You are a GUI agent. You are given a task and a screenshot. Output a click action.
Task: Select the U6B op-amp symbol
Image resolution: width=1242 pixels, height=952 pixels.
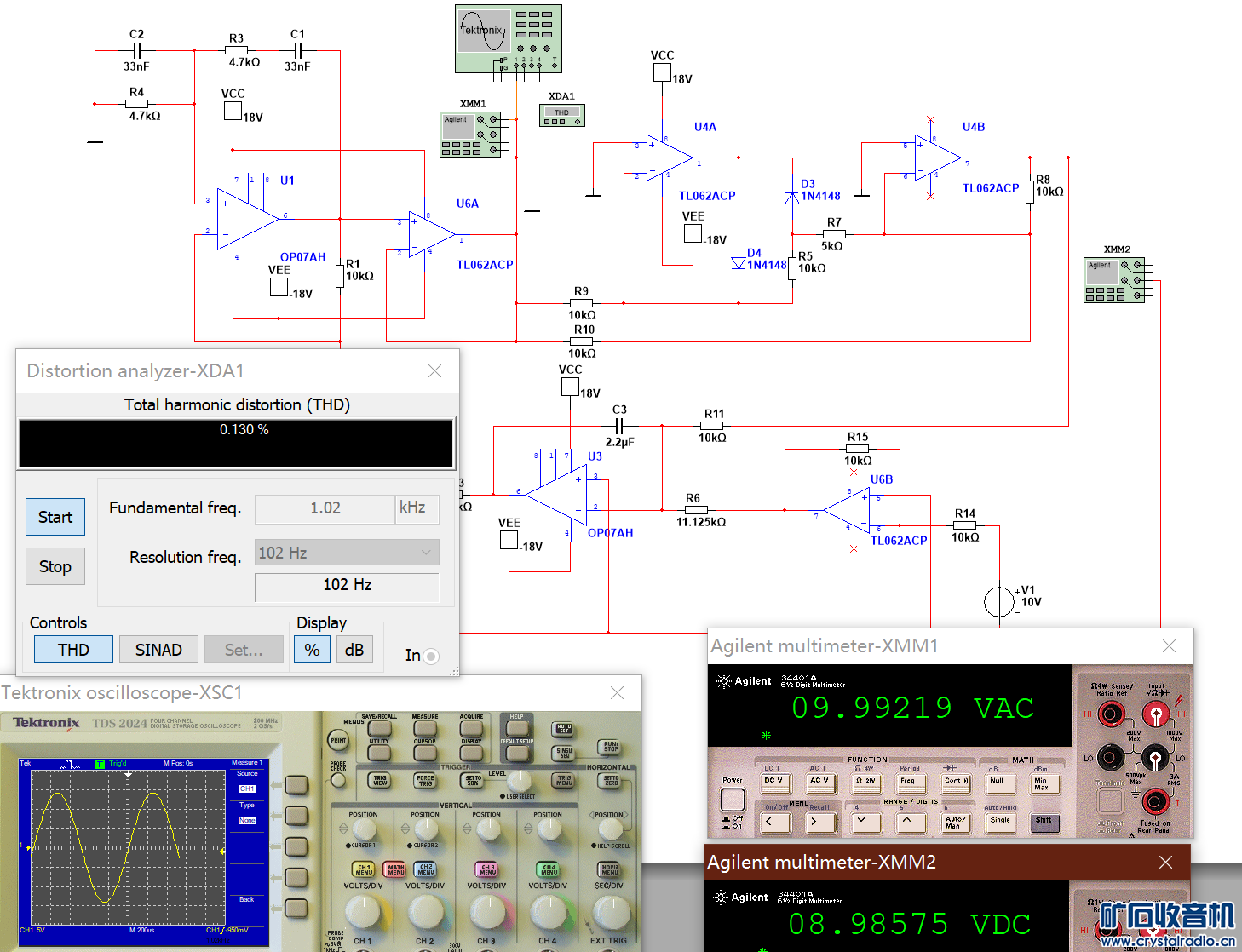(847, 511)
